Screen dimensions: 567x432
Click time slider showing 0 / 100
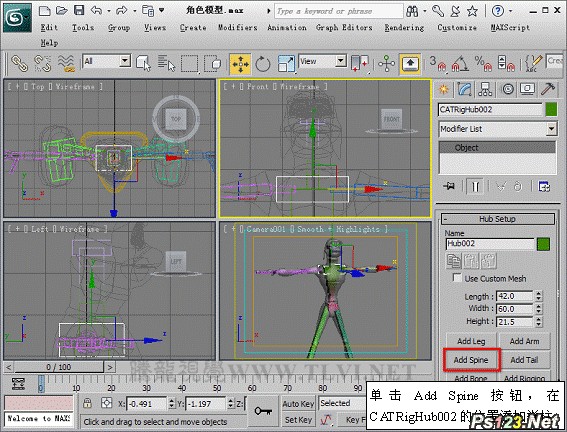(59, 367)
